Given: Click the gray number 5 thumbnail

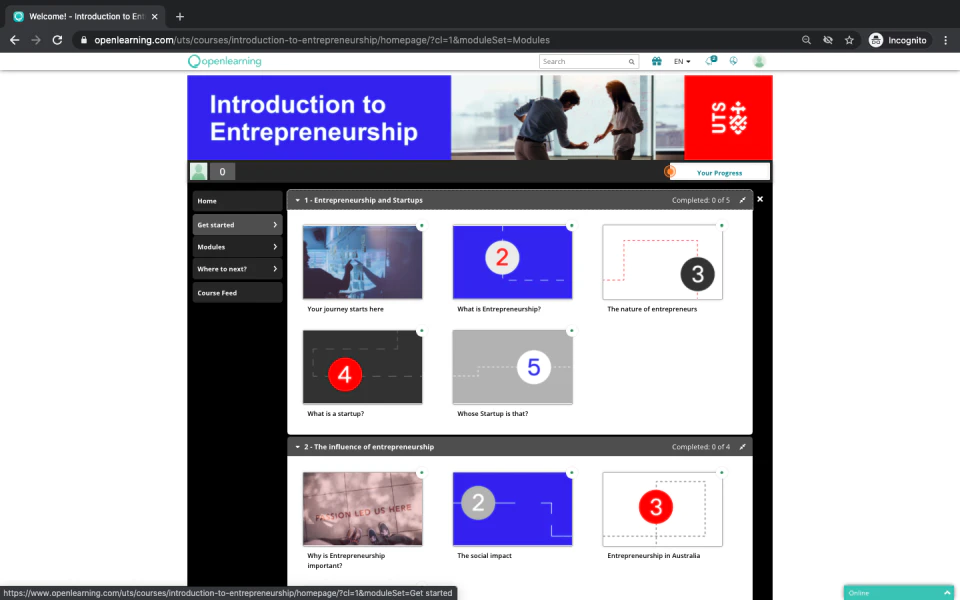Looking at the screenshot, I should click(x=512, y=367).
